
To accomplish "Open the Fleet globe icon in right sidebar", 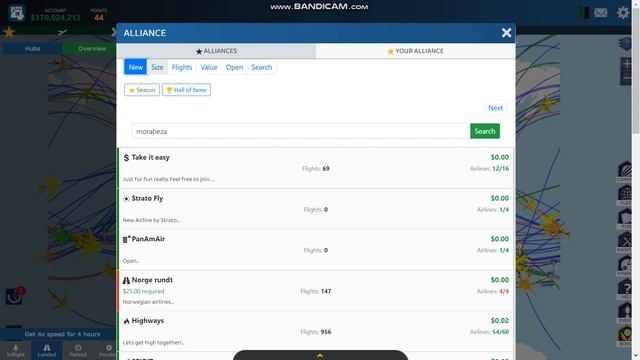I will [x=624, y=195].
